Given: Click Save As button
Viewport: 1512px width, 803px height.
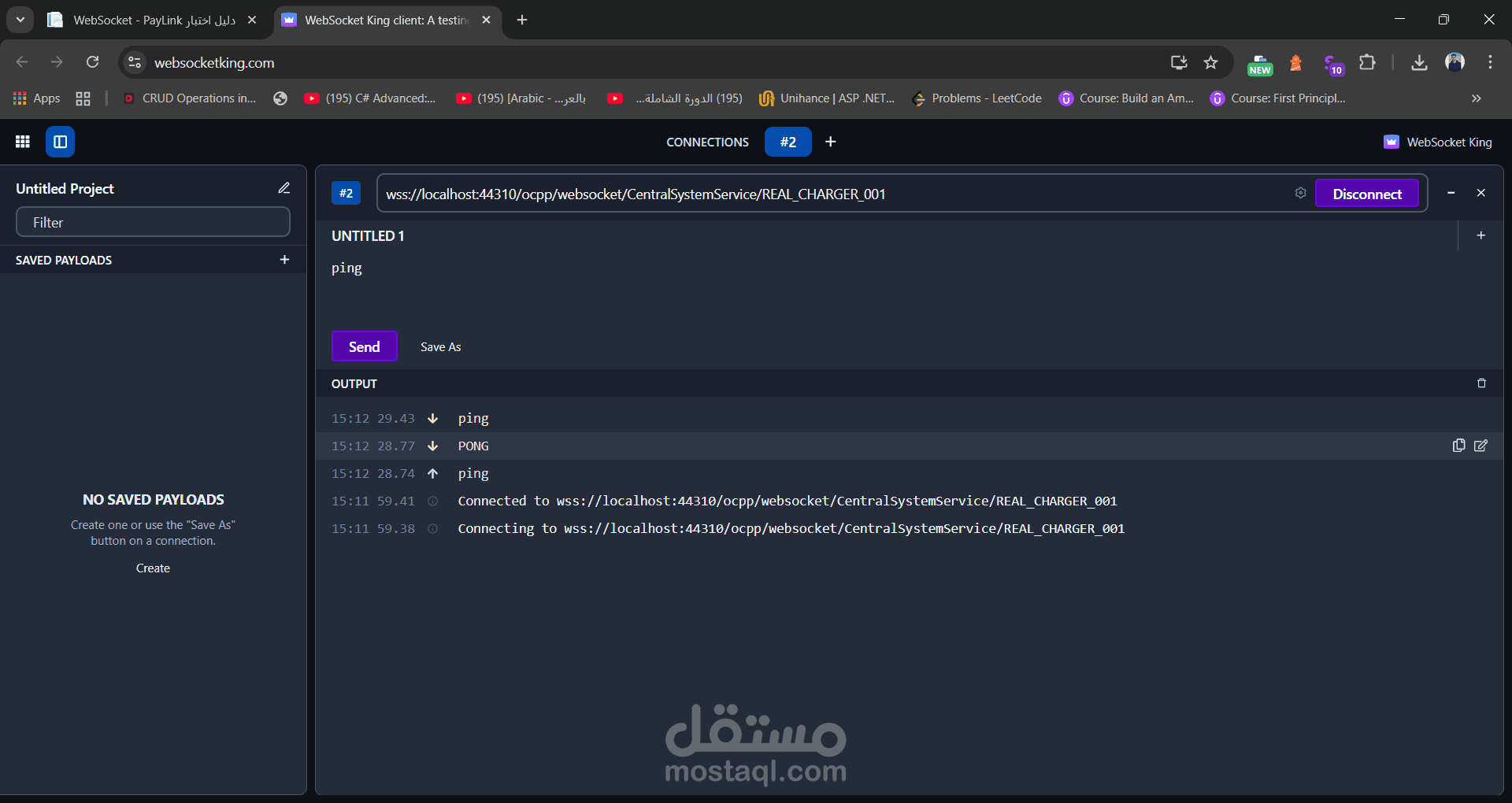Looking at the screenshot, I should coord(440,347).
